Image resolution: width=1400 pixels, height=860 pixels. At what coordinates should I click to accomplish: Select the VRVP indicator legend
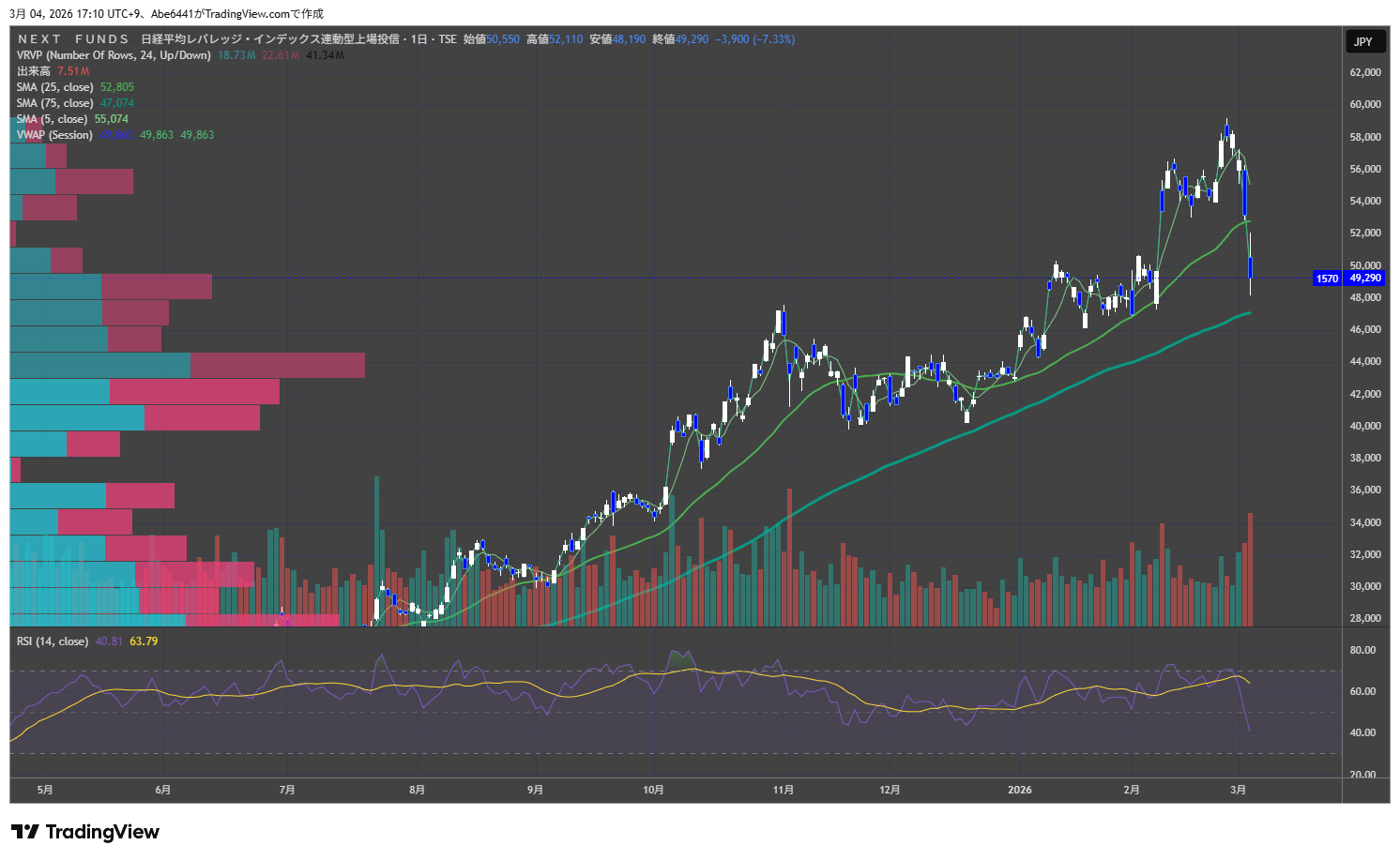pos(113,55)
